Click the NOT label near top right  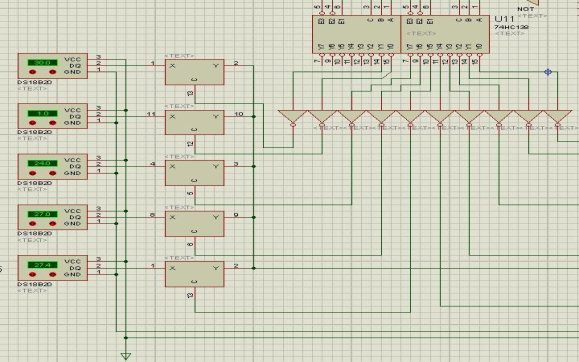[525, 9]
